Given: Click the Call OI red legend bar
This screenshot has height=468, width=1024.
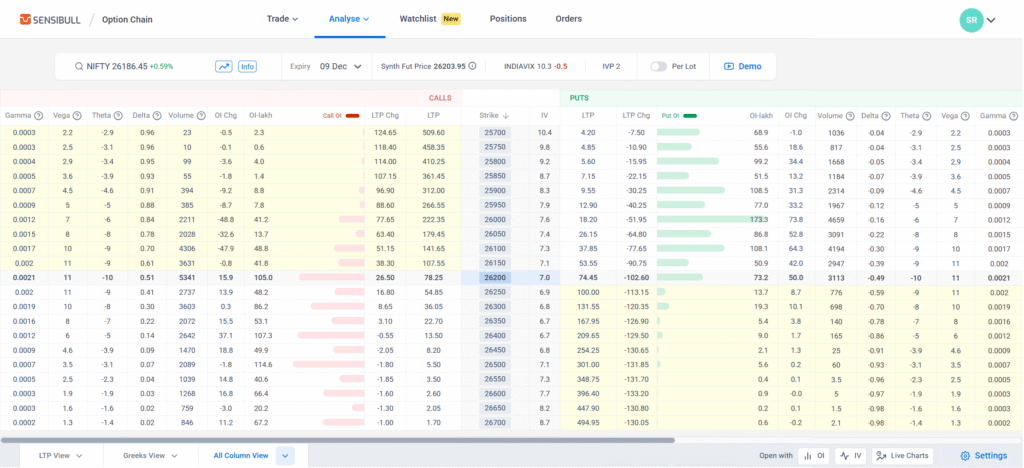Looking at the screenshot, I should [352, 116].
